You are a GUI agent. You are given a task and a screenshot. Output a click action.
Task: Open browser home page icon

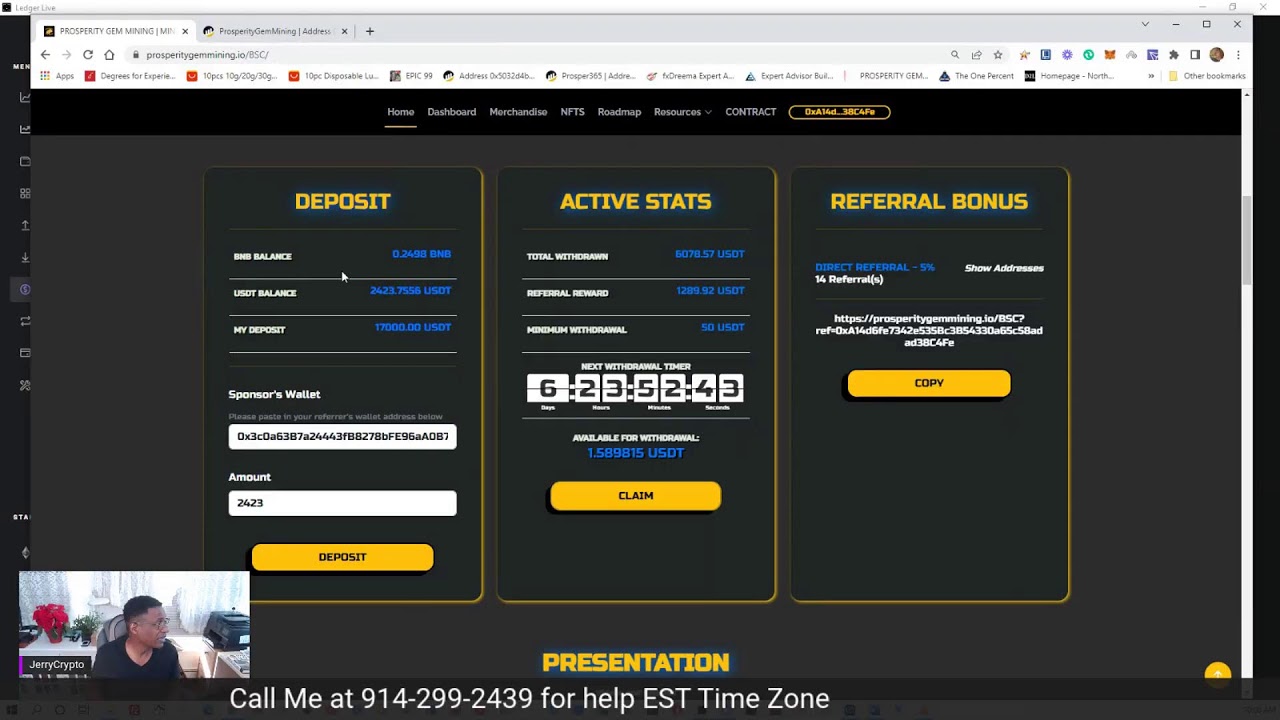(109, 55)
